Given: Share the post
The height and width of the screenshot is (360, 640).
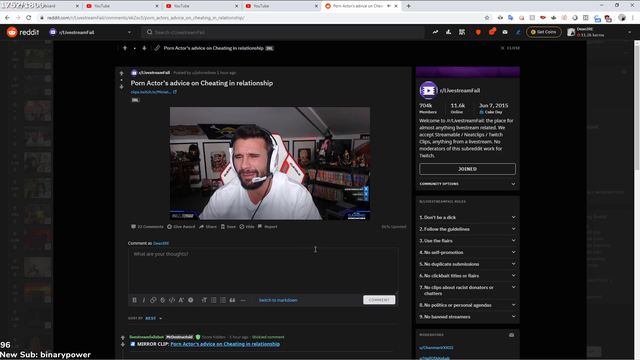Looking at the screenshot, I should [x=208, y=227].
